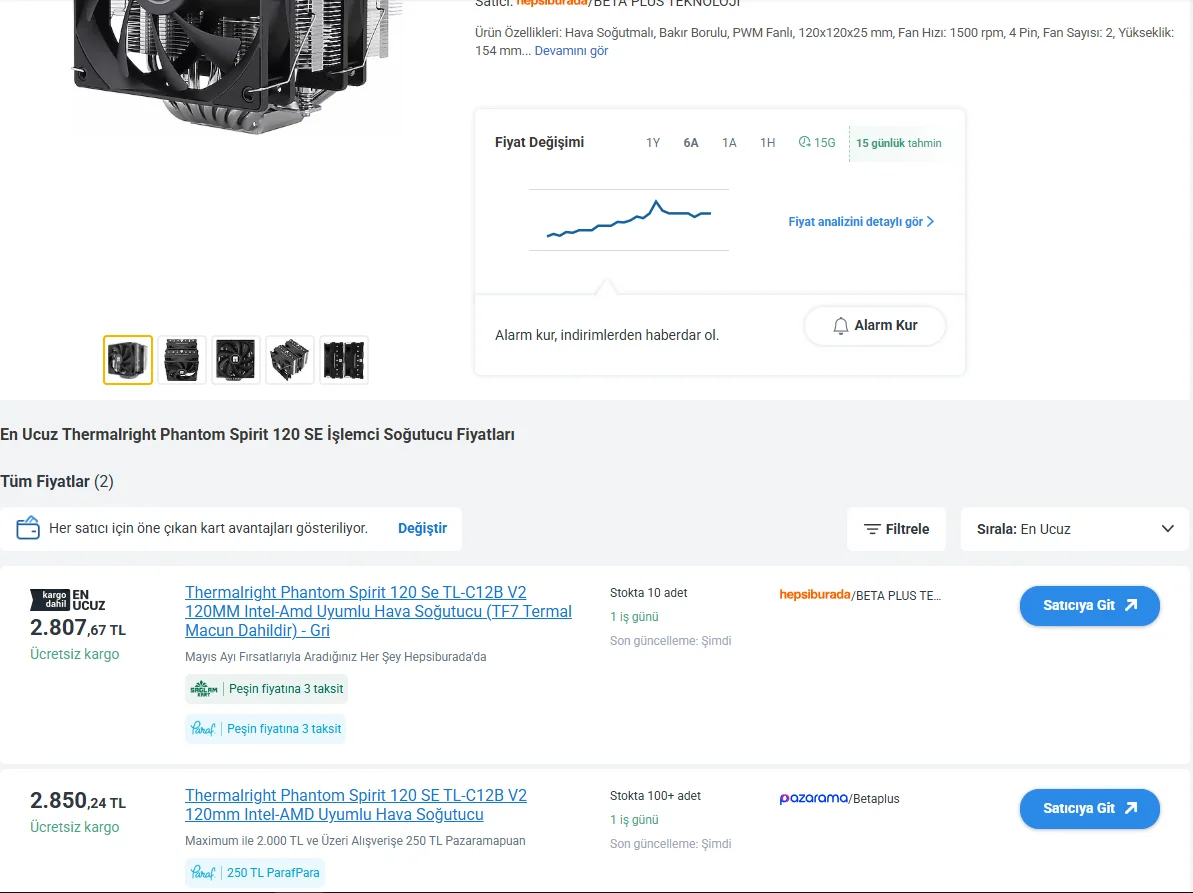
Task: Open the Sırala: En Ucuz dropdown
Action: point(1074,529)
